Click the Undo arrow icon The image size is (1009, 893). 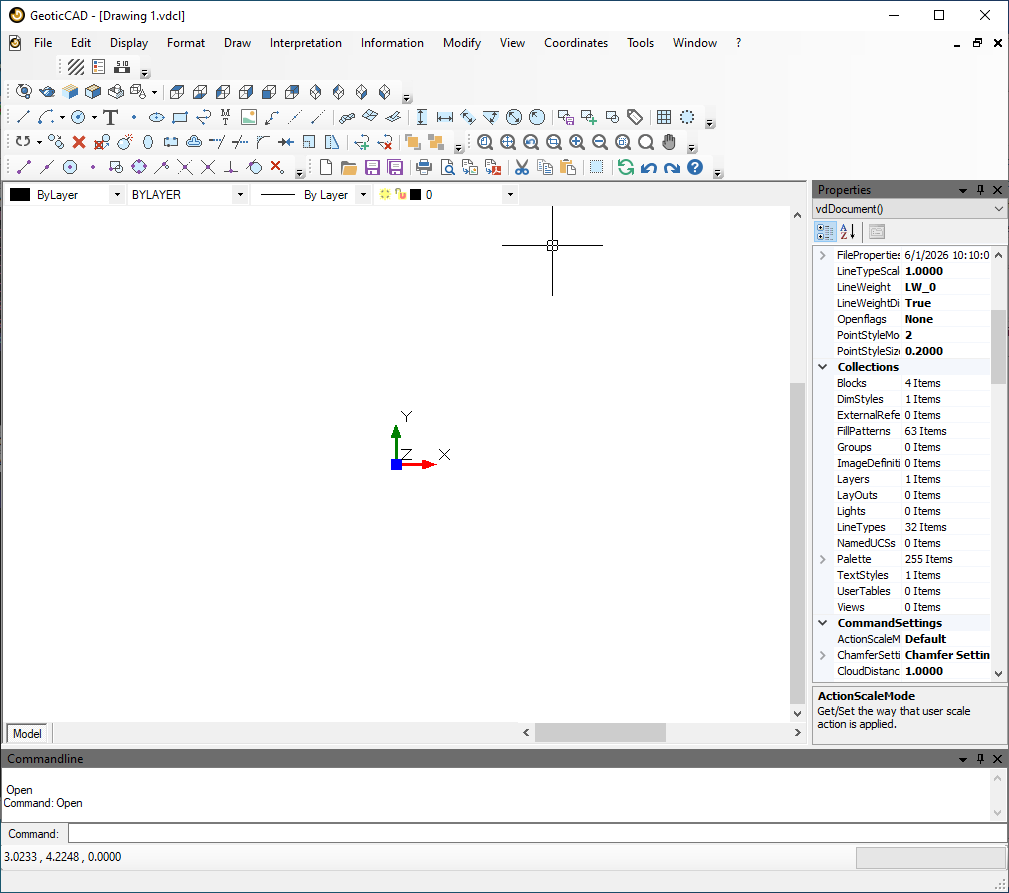tap(649, 167)
